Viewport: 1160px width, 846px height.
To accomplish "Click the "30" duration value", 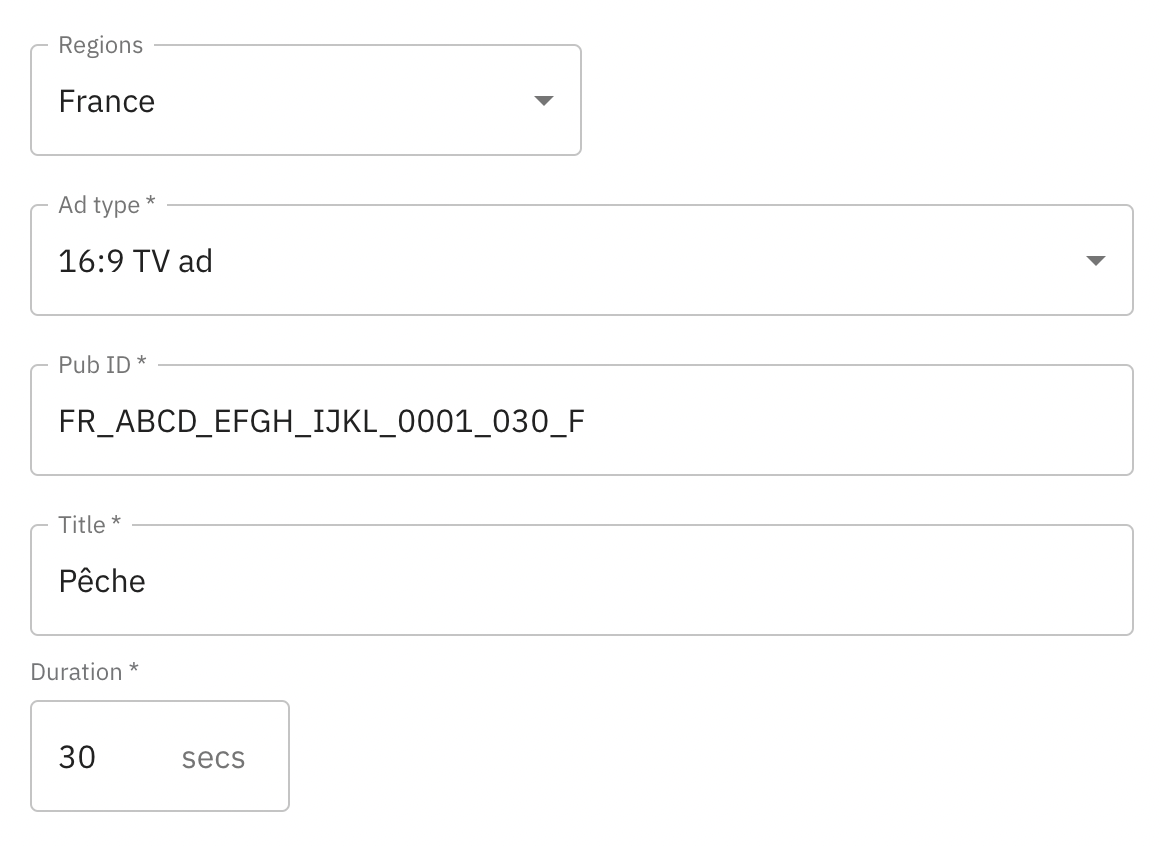I will pyautogui.click(x=77, y=757).
